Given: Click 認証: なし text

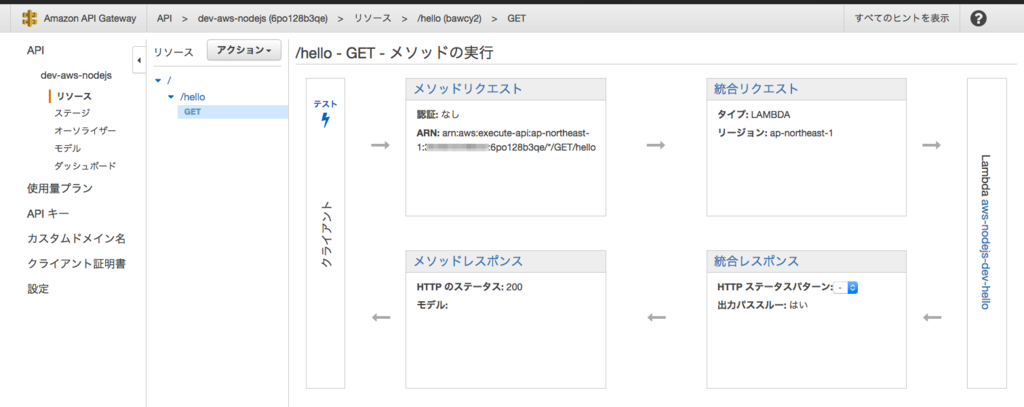Looking at the screenshot, I should (438, 114).
